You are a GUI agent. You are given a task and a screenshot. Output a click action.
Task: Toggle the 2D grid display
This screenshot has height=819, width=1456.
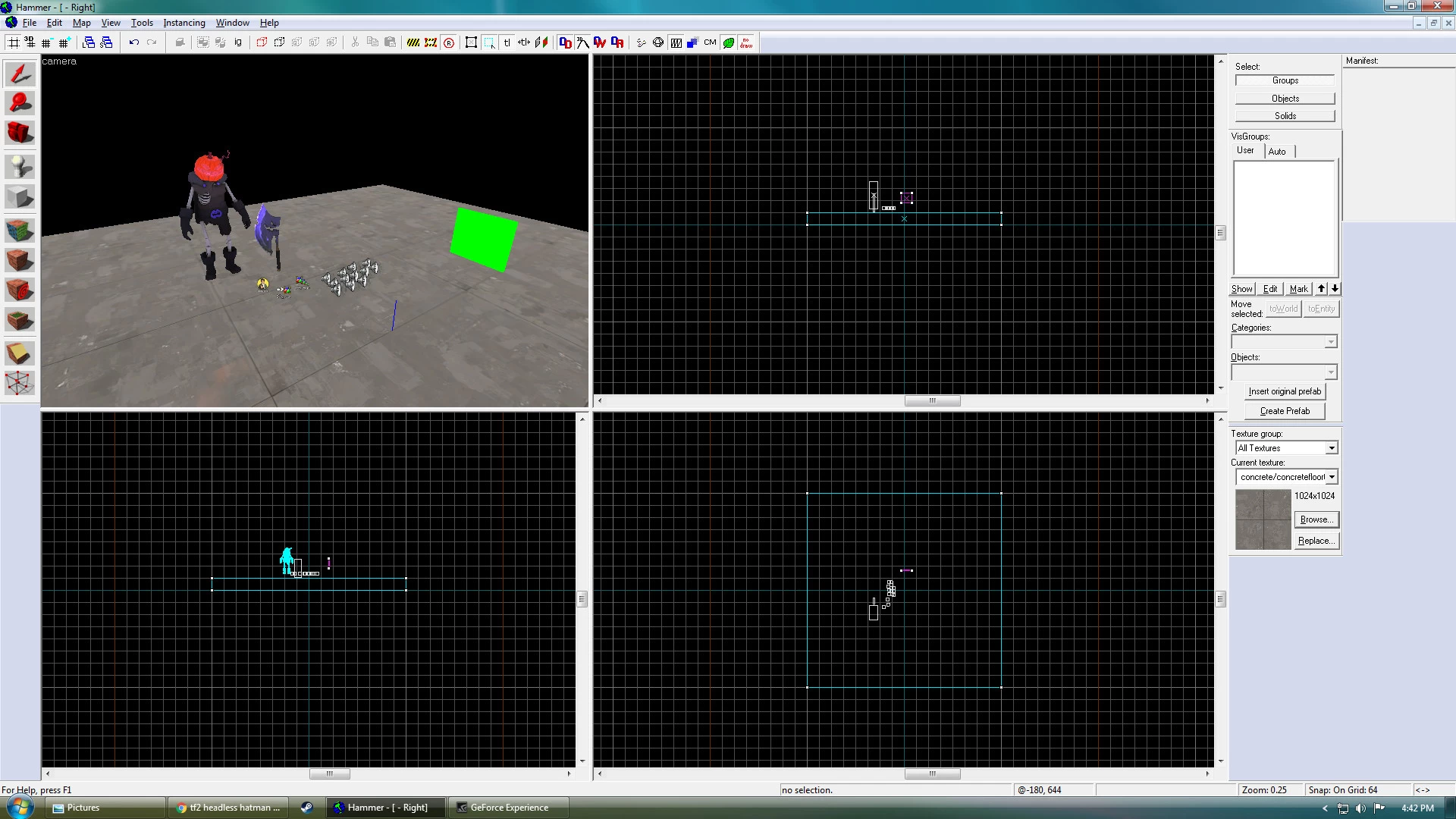(13, 42)
